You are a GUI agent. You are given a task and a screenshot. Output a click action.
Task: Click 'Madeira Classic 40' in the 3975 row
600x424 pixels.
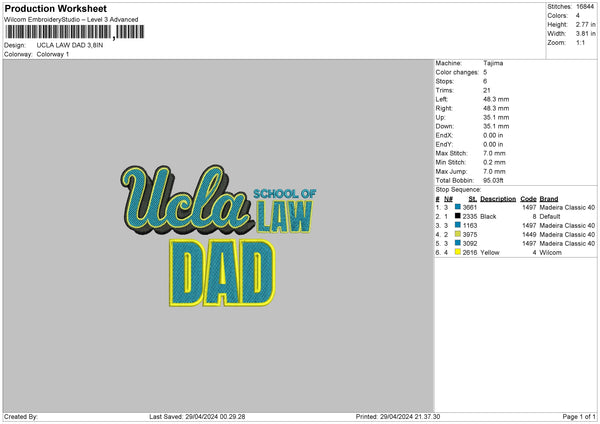(x=567, y=235)
